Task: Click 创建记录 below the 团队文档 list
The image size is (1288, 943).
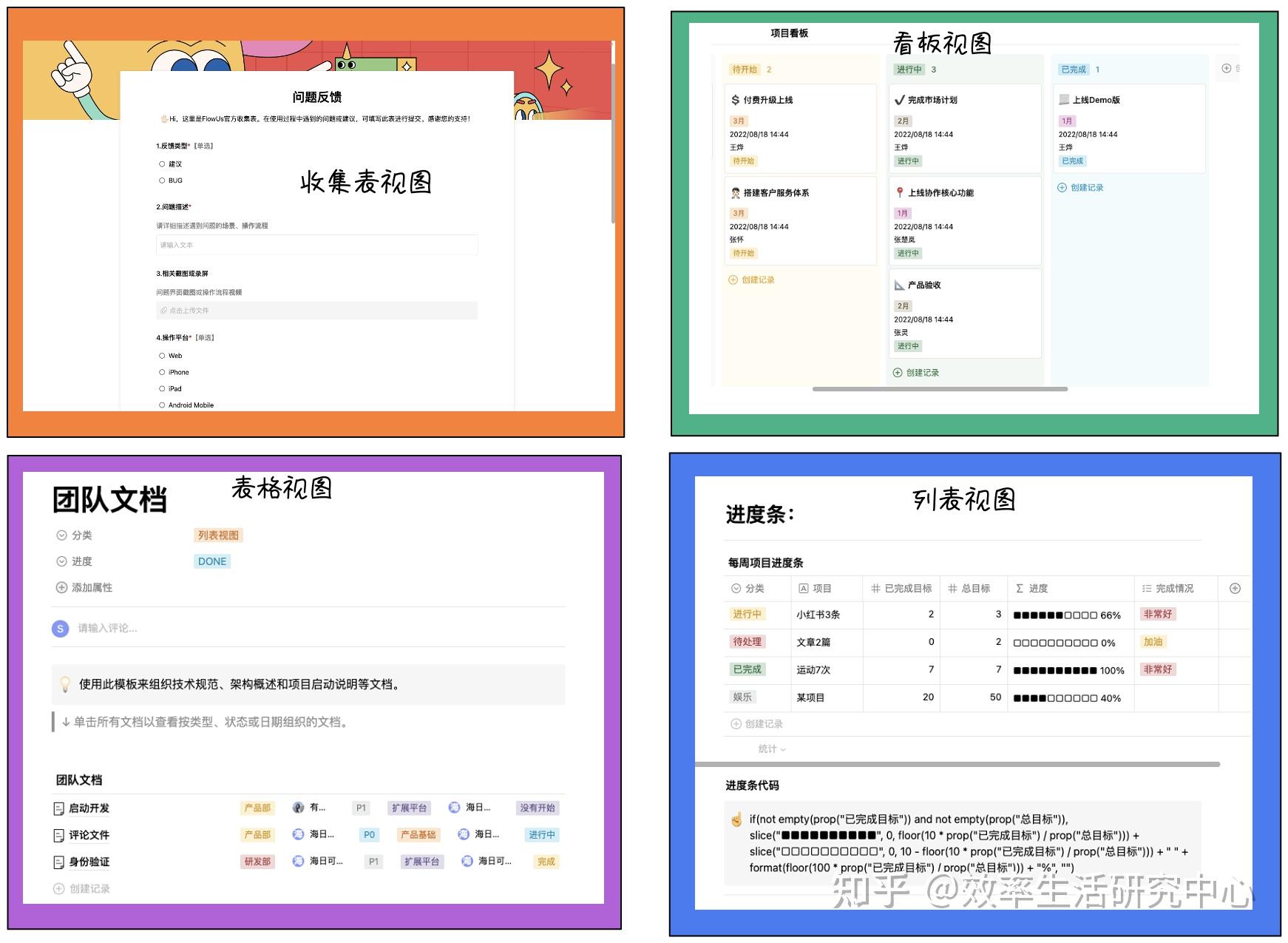Action: [81, 889]
